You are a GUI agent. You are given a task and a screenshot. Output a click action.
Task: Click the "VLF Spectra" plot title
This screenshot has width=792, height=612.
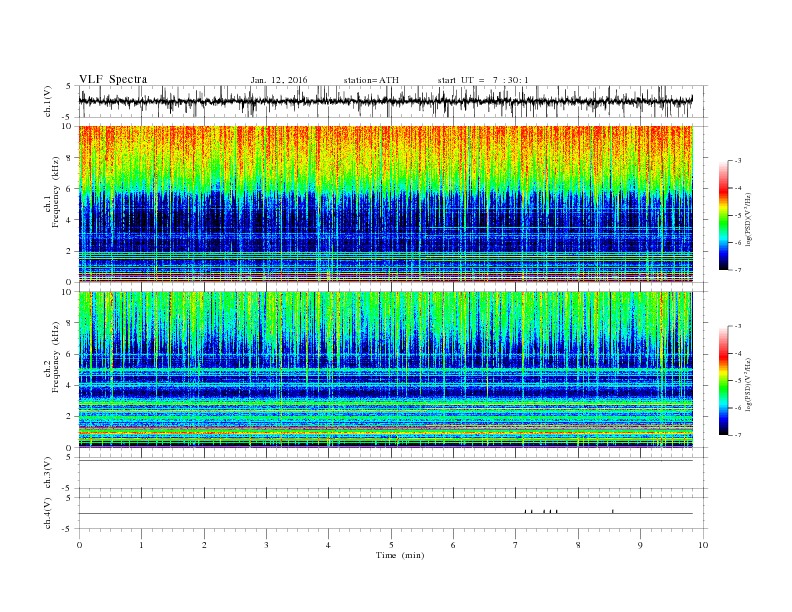113,79
